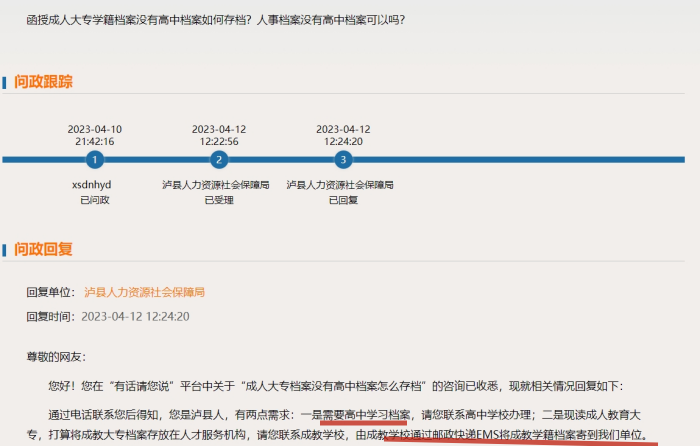
Task: Click the question text about 函授成人大专学籍档案
Action: tap(216, 20)
